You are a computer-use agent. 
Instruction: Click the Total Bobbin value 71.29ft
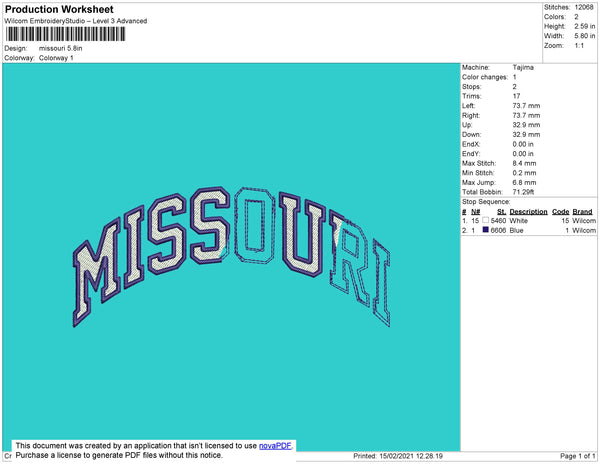(523, 192)
